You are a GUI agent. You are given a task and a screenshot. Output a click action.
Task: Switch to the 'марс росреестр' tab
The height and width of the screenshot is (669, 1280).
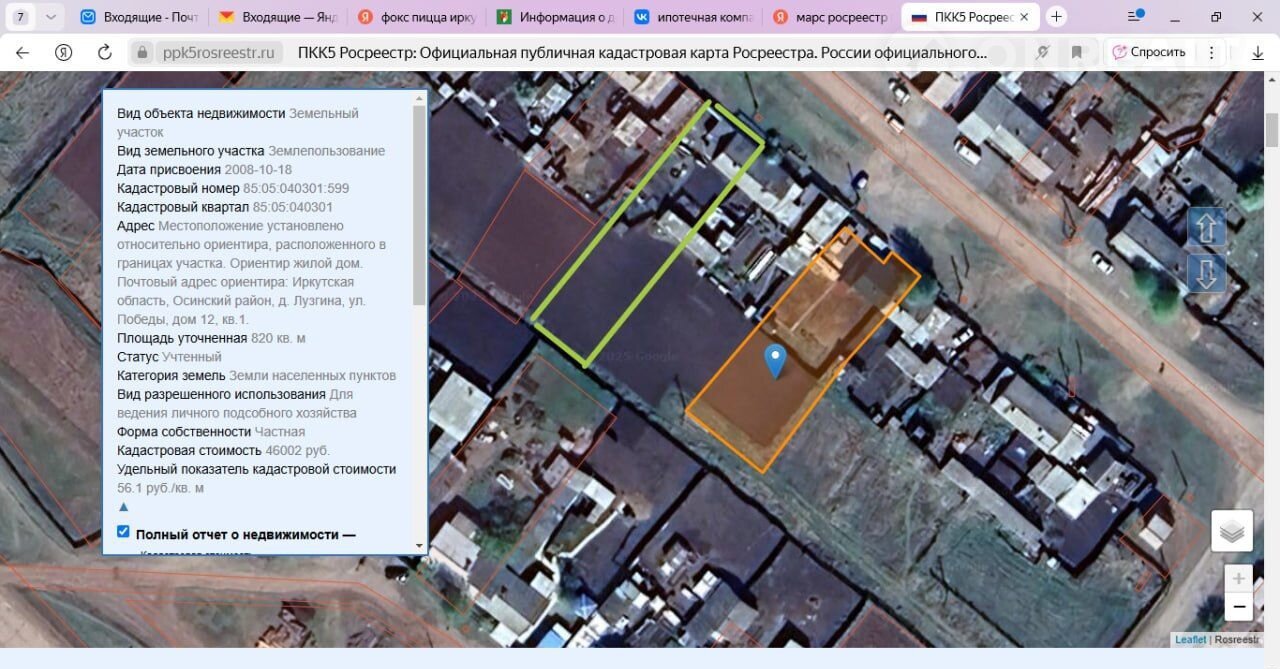830,17
